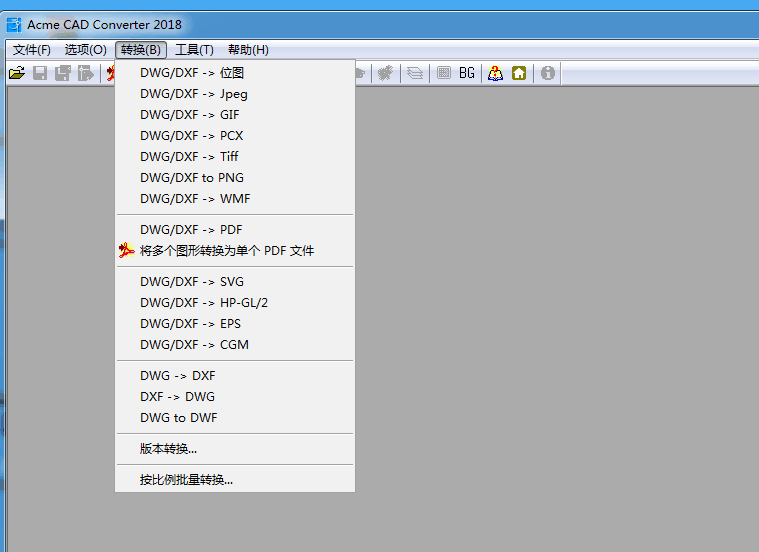Choose DWG/DXF to PNG conversion
This screenshot has height=552, width=759.
[235, 178]
